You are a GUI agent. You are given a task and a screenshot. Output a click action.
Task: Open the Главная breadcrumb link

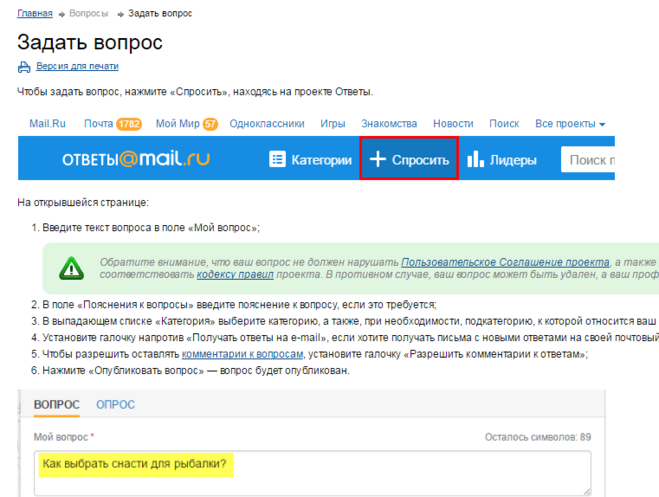[x=36, y=14]
